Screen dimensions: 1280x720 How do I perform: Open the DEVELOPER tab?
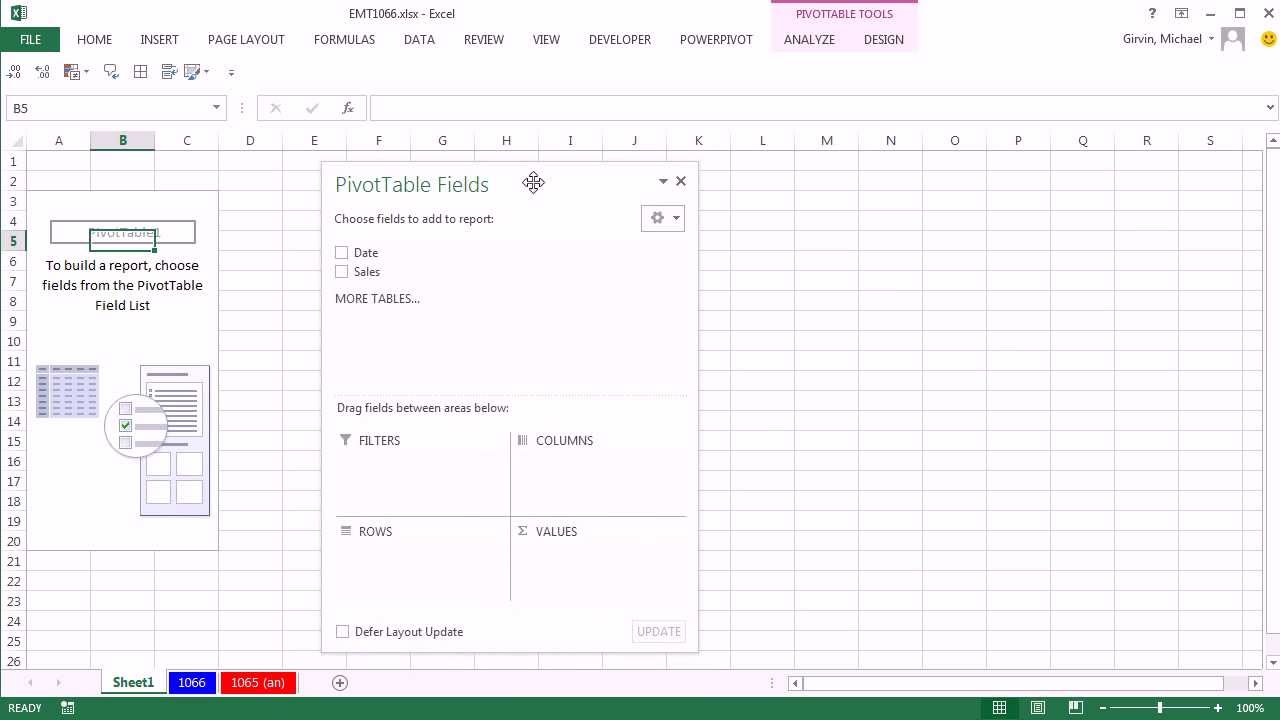[x=620, y=39]
